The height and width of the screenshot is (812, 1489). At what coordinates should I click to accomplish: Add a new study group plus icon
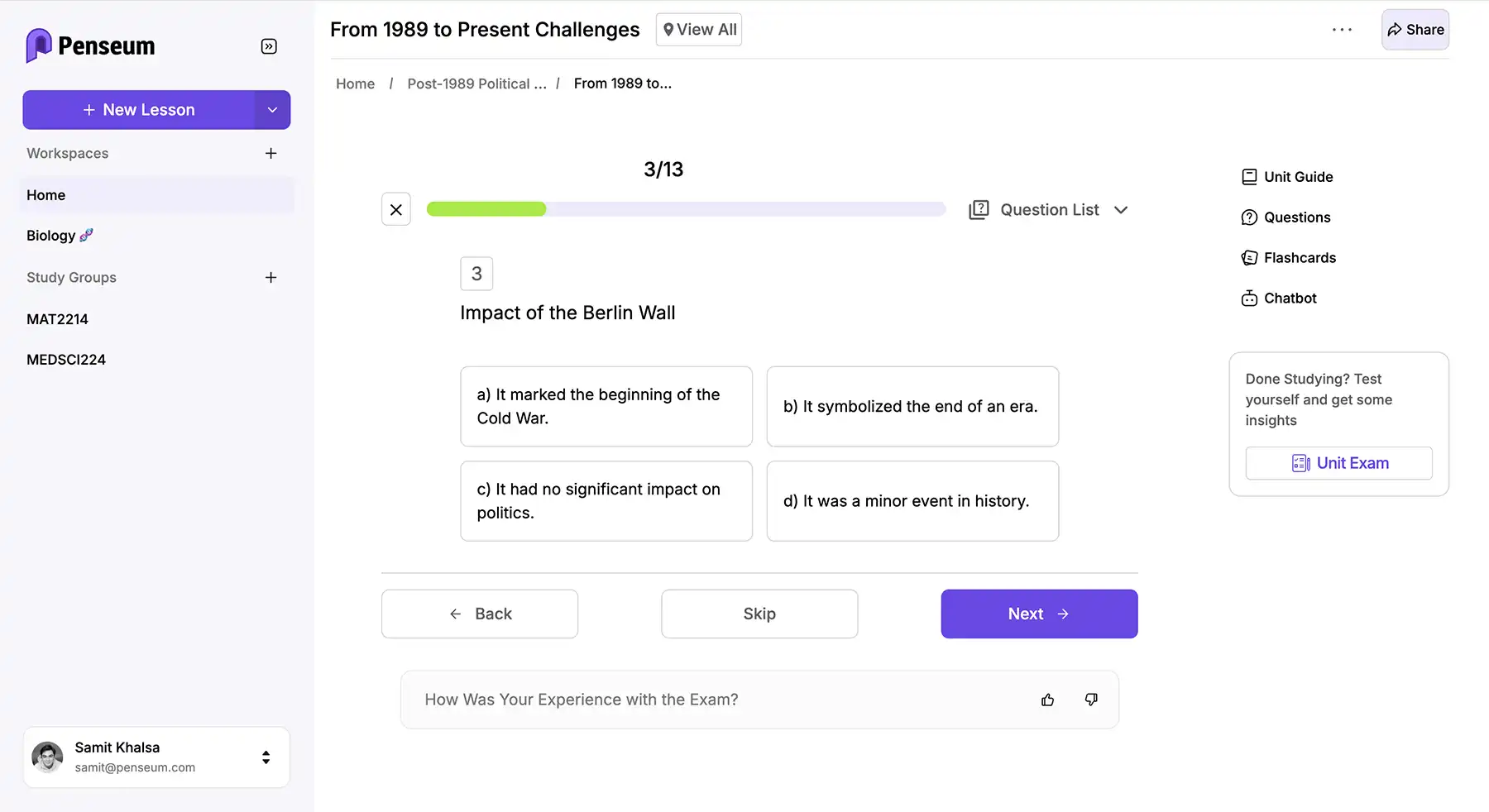(x=271, y=277)
